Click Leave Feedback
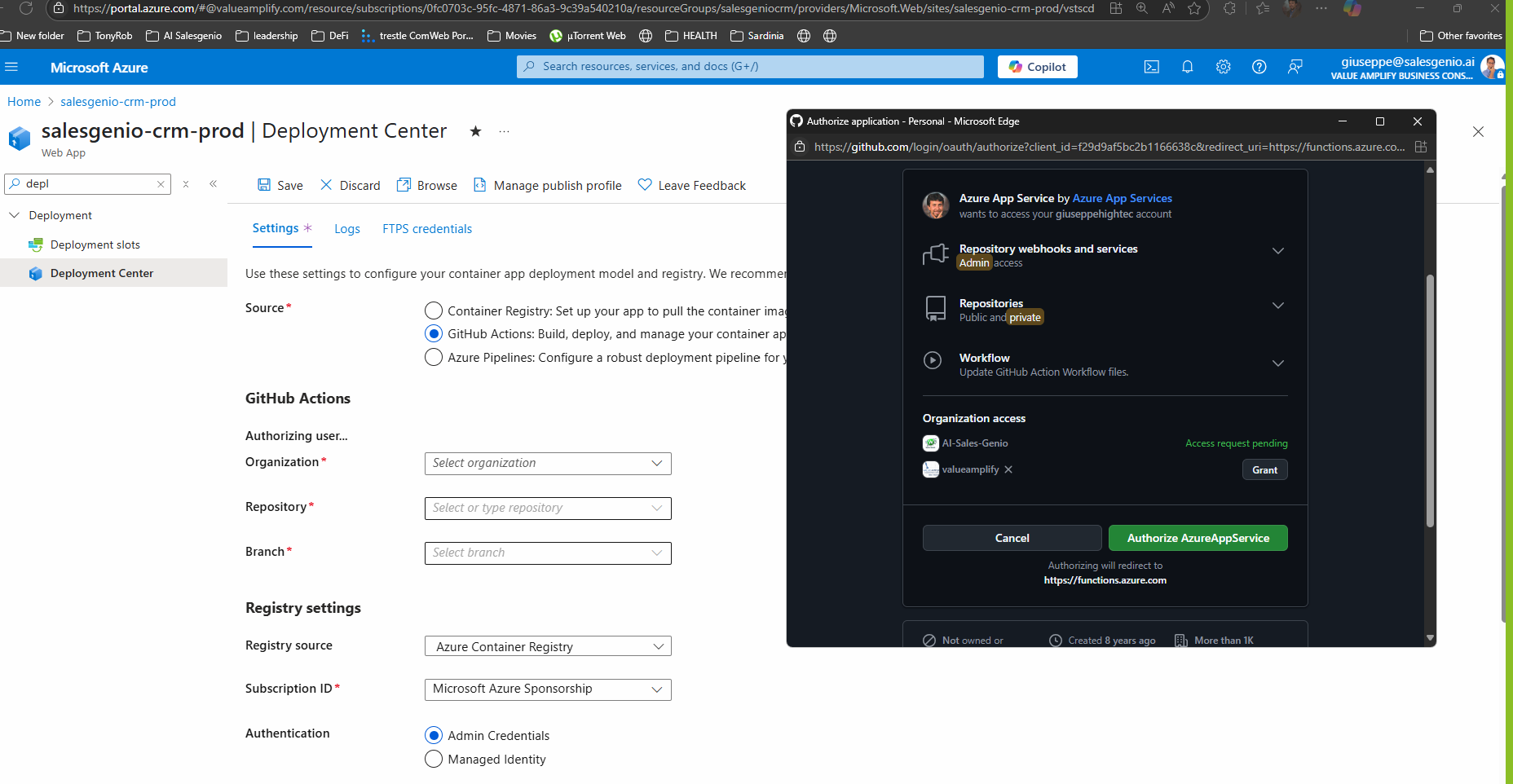This screenshot has width=1513, height=784. (x=692, y=186)
